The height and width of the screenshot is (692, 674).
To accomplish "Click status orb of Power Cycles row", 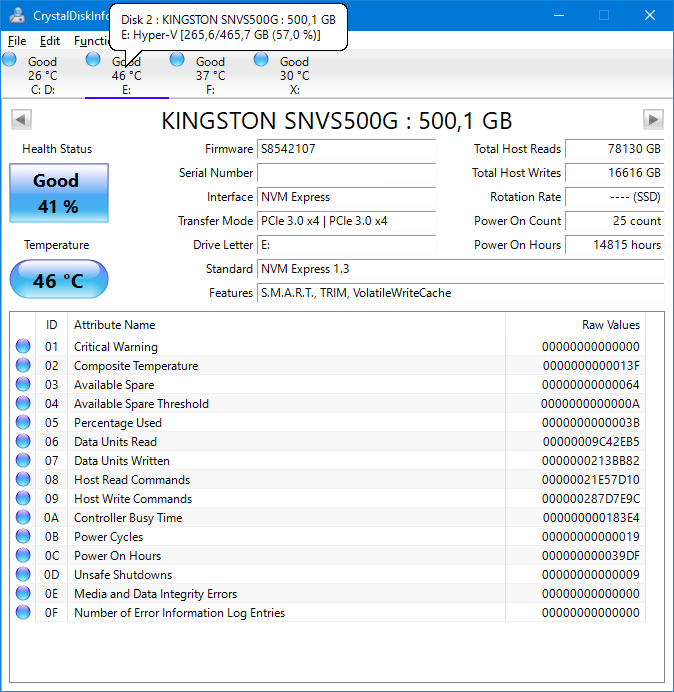I will tap(23, 536).
